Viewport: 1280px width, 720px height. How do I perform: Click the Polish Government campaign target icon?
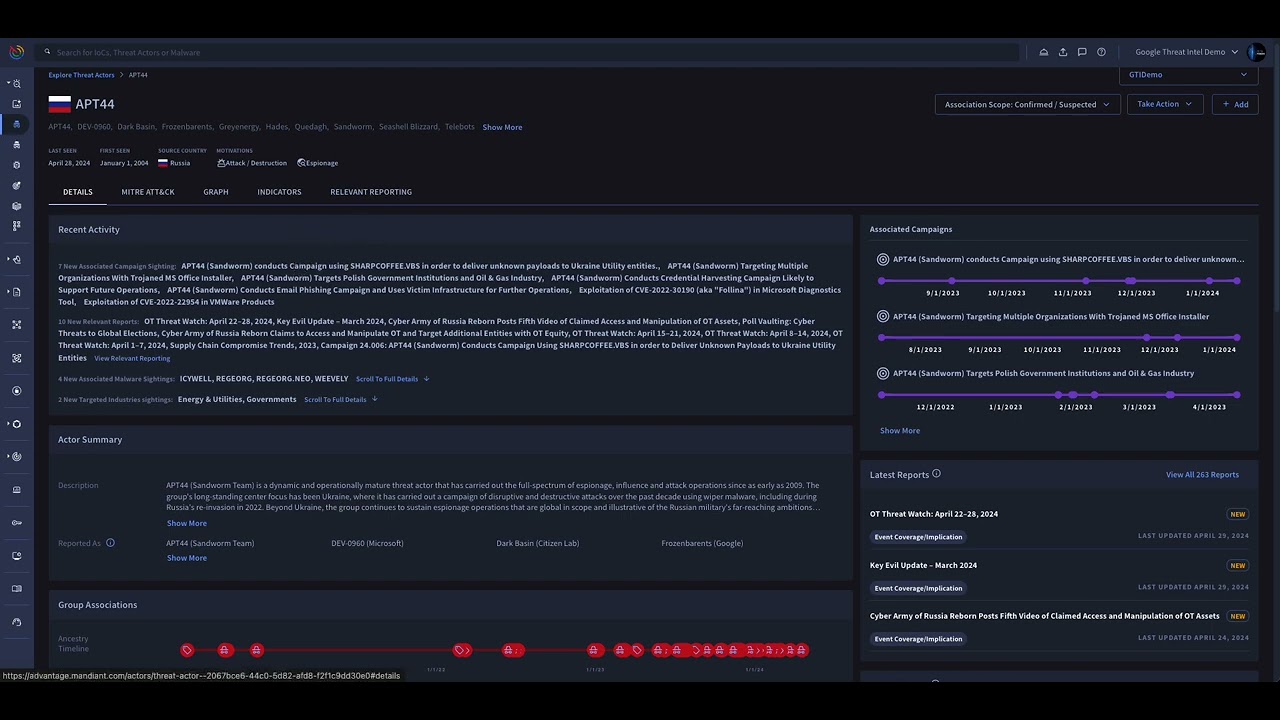883,373
